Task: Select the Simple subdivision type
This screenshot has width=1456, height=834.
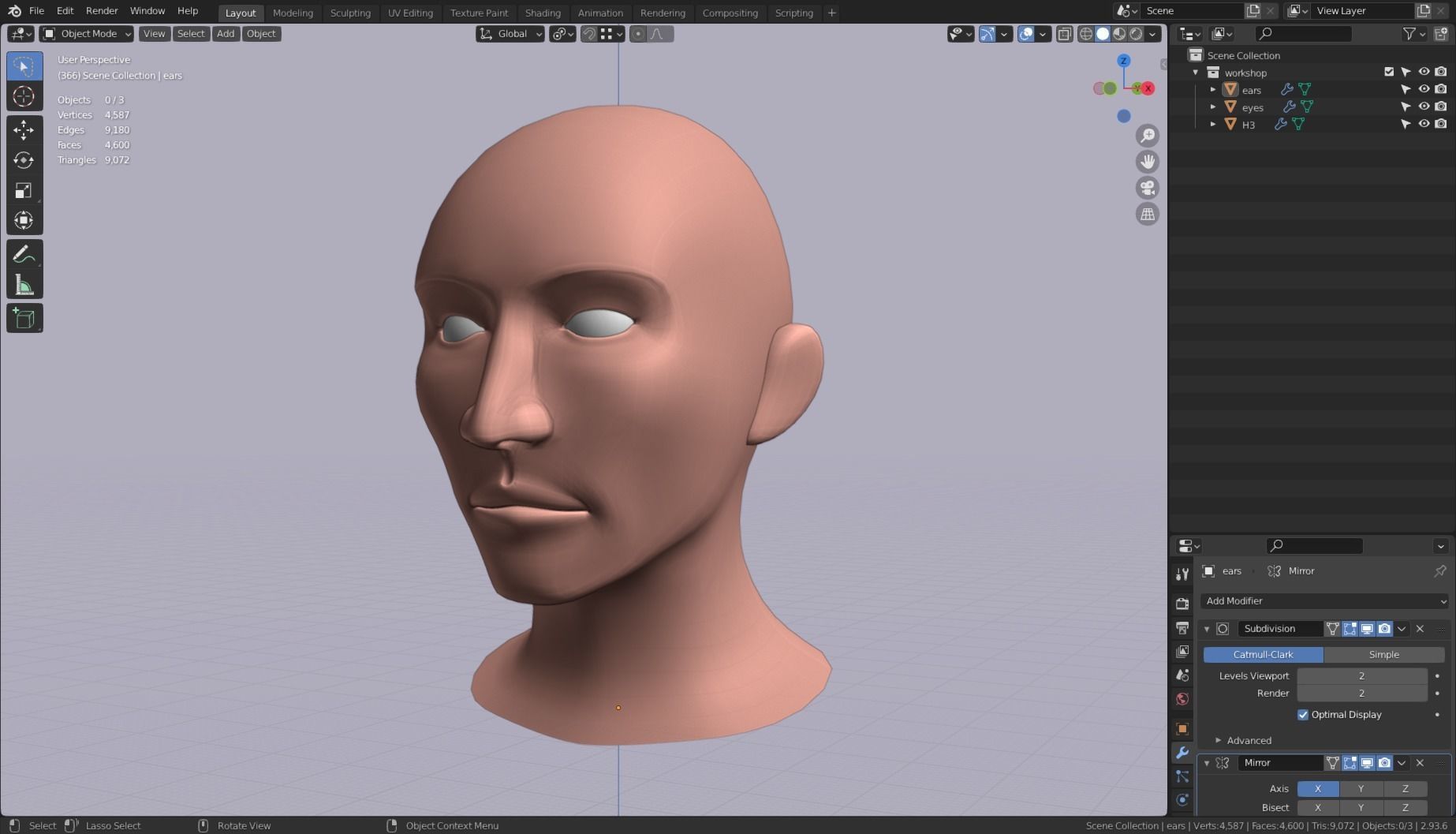Action: coord(1384,655)
